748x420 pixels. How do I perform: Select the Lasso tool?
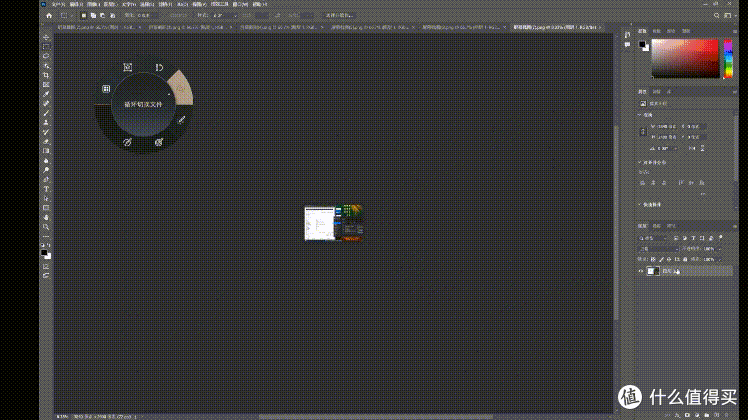point(46,56)
